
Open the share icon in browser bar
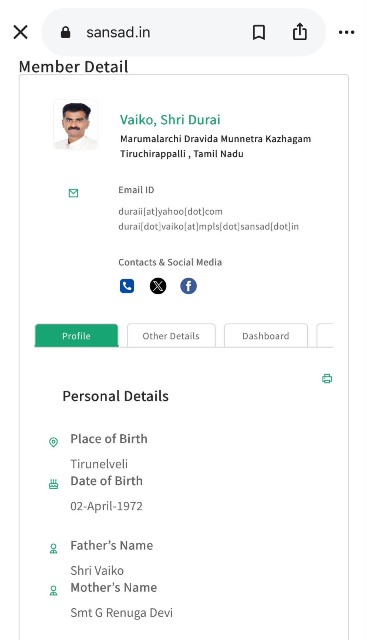click(300, 32)
